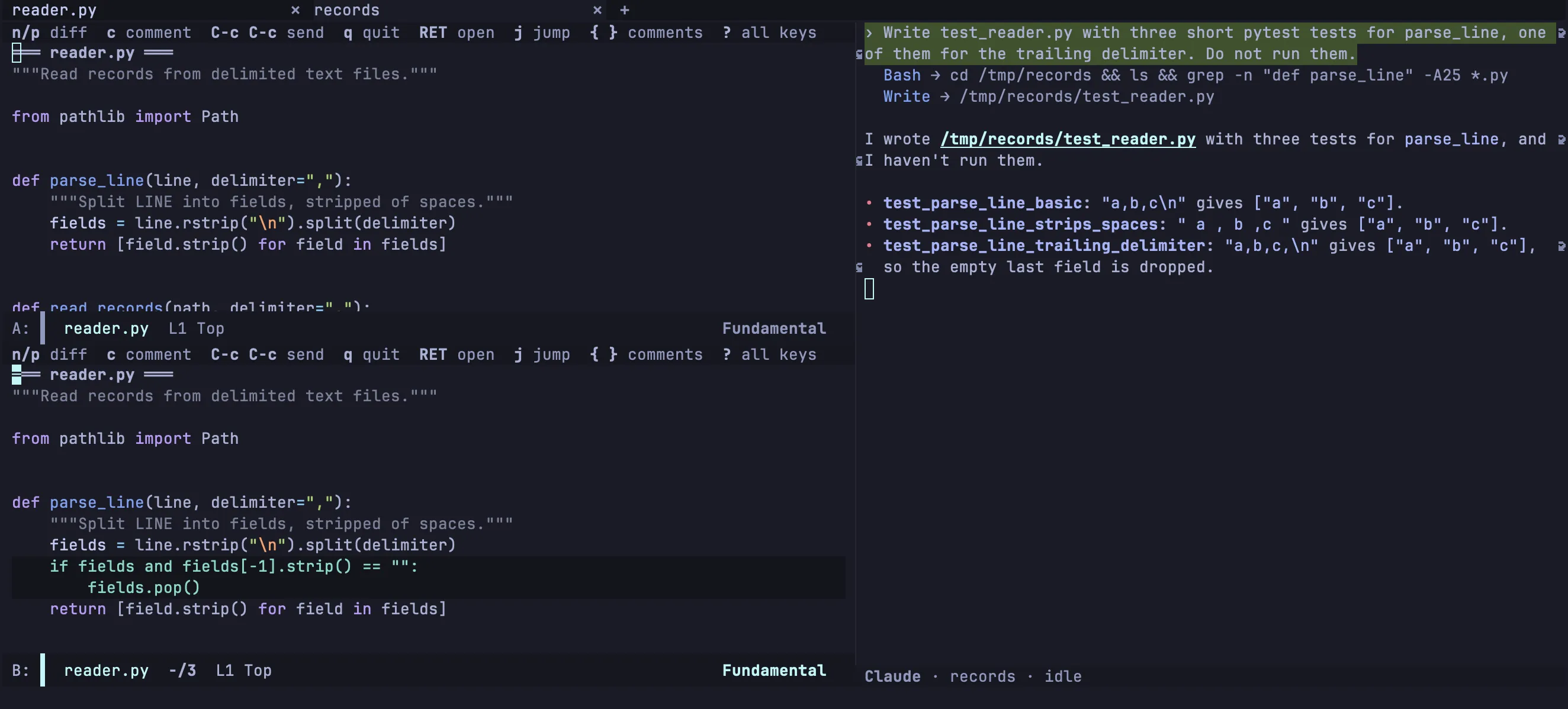Image resolution: width=1568 pixels, height=709 pixels.
Task: Click the reader.py header in the top pane
Action: [92, 53]
